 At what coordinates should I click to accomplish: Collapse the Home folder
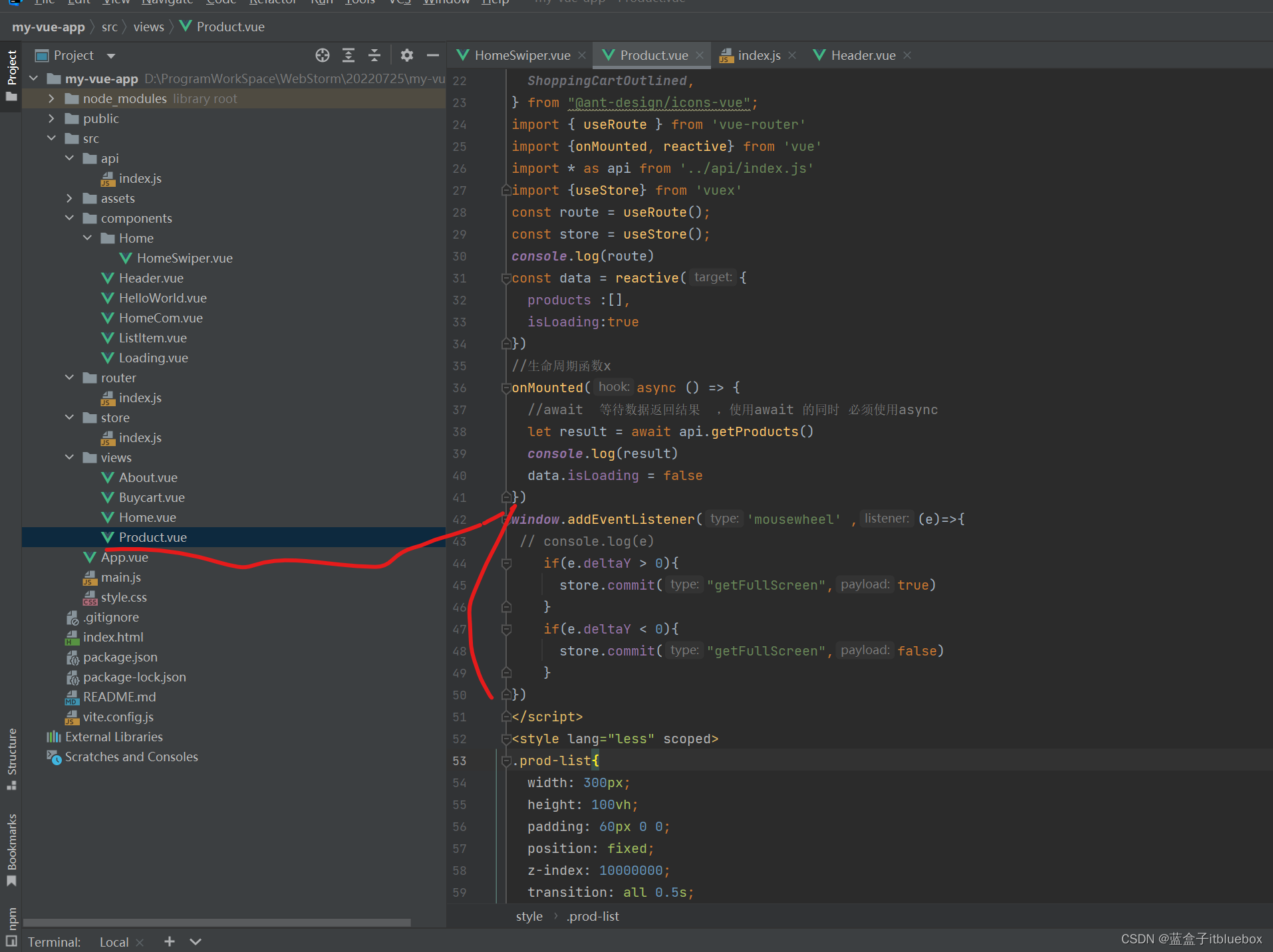tap(87, 238)
